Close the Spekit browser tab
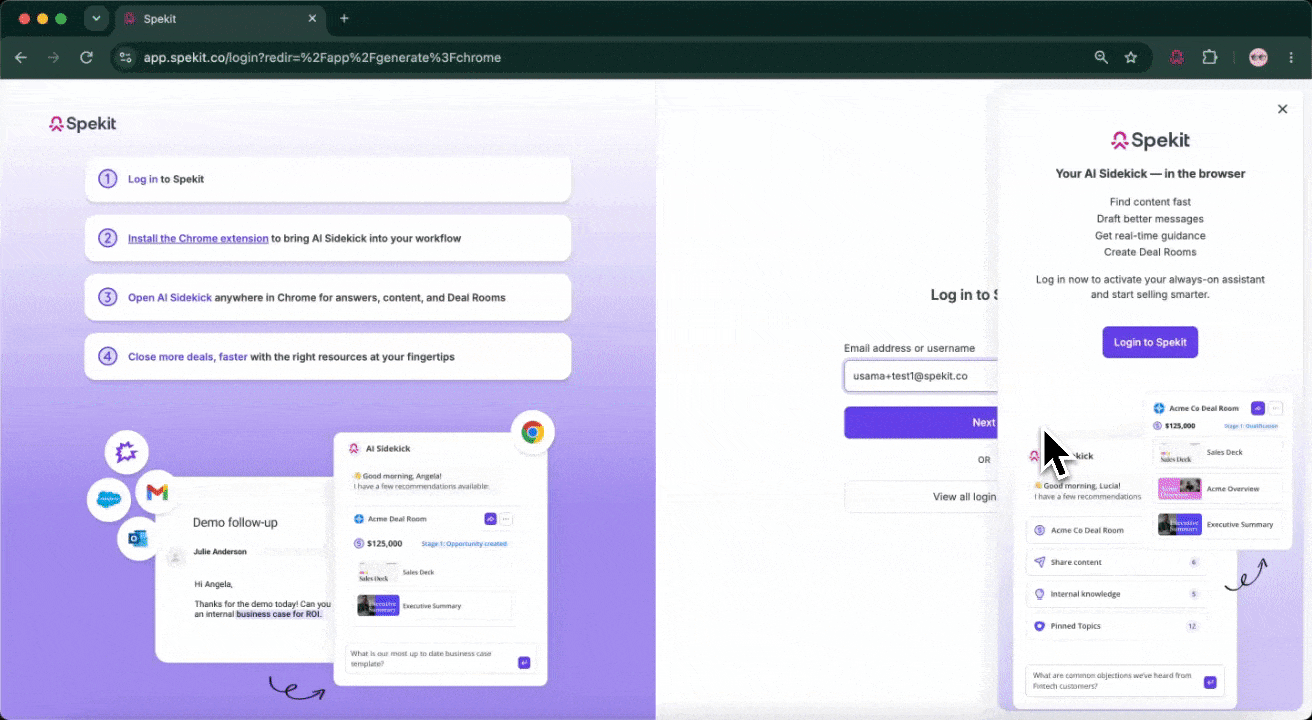 (313, 18)
